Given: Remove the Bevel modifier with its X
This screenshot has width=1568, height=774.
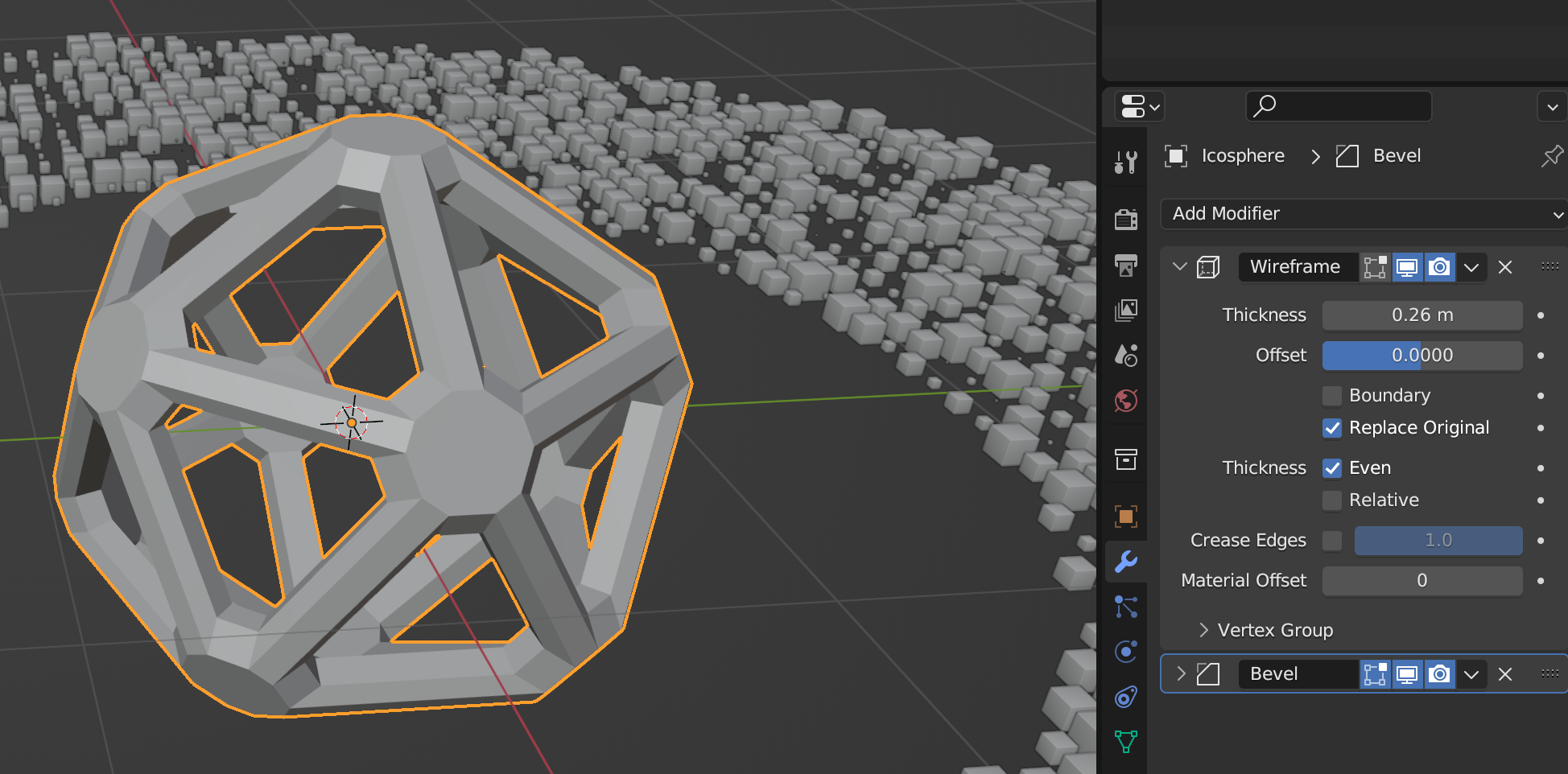Looking at the screenshot, I should click(x=1505, y=674).
